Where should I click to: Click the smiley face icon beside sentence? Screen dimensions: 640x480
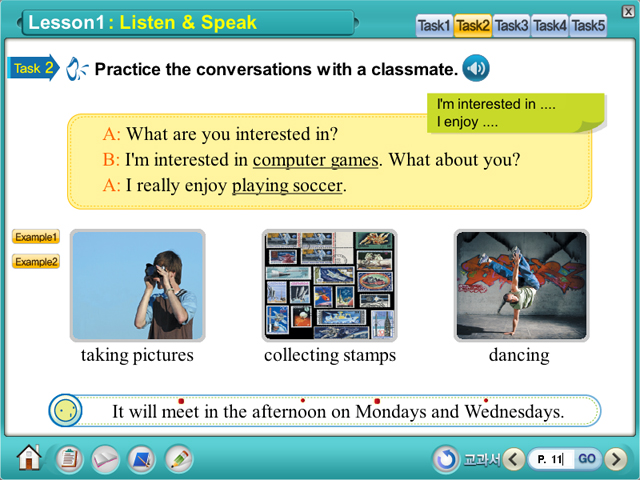[x=66, y=410]
